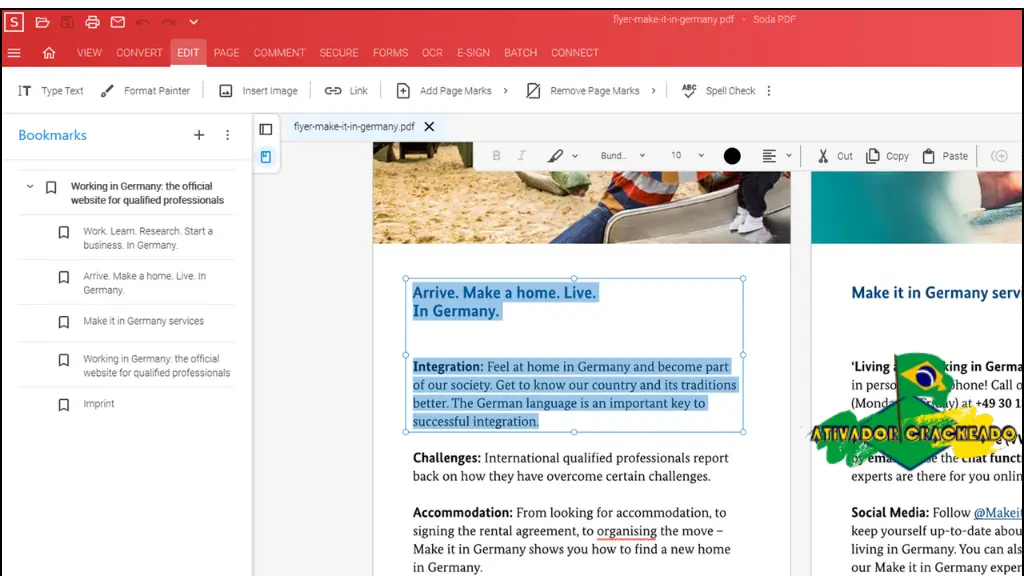
Task: Open the CONNECT tab
Action: (575, 53)
